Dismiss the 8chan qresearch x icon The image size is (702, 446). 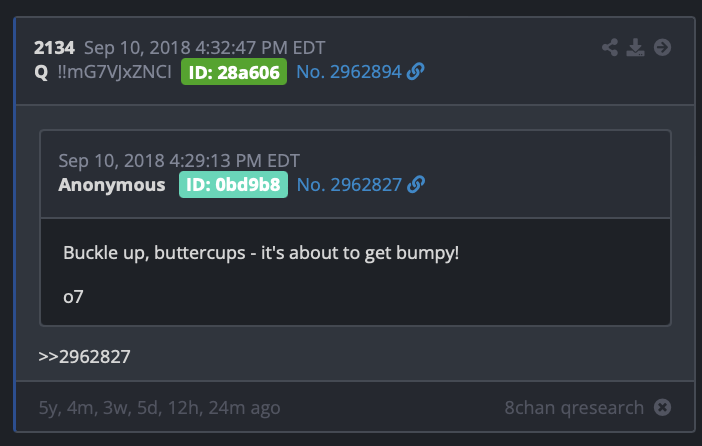pyautogui.click(x=662, y=407)
